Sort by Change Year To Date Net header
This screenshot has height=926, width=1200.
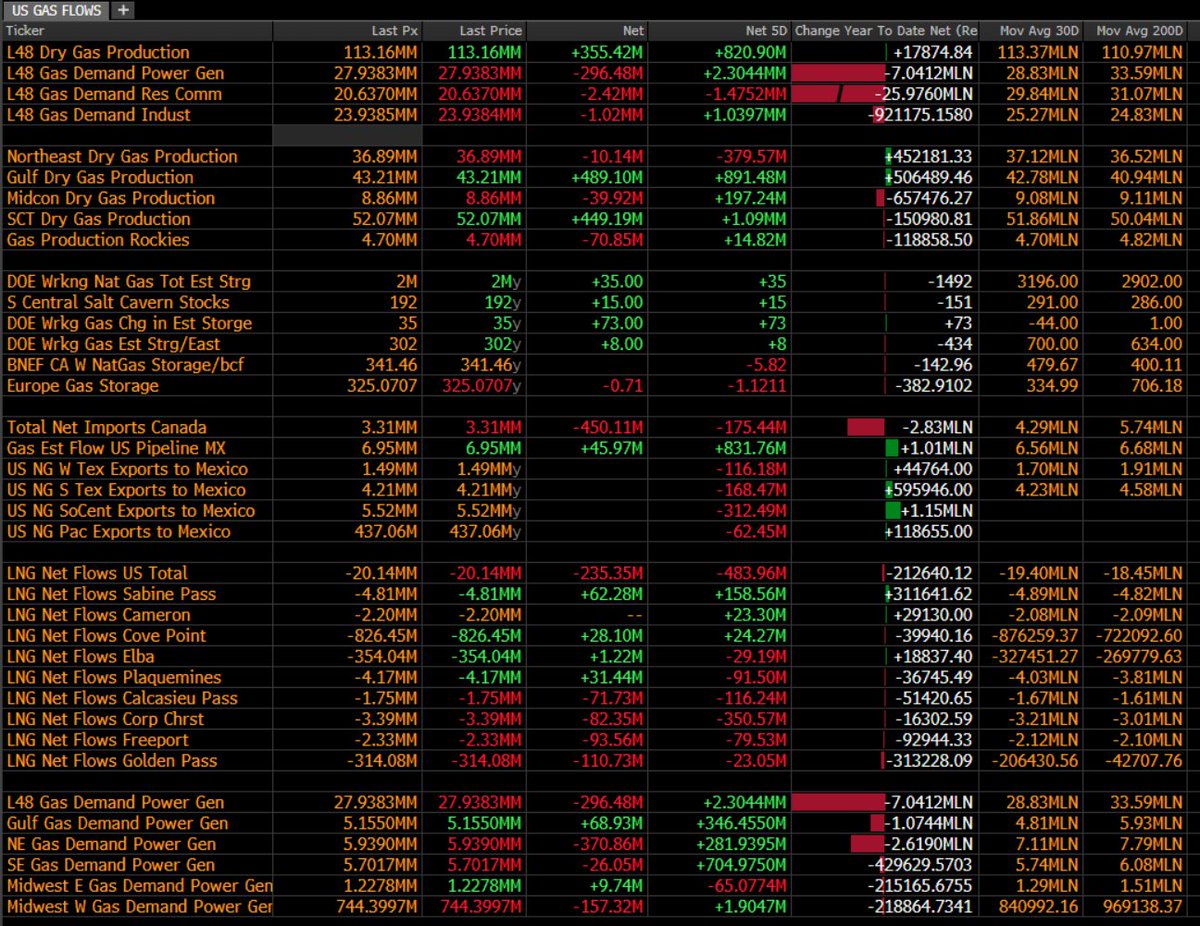[x=885, y=31]
